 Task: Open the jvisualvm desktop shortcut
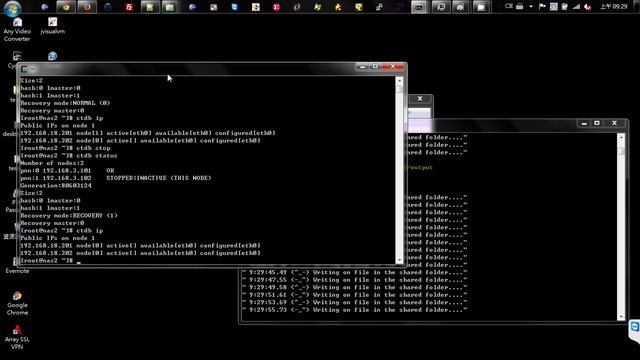pyautogui.click(x=53, y=26)
